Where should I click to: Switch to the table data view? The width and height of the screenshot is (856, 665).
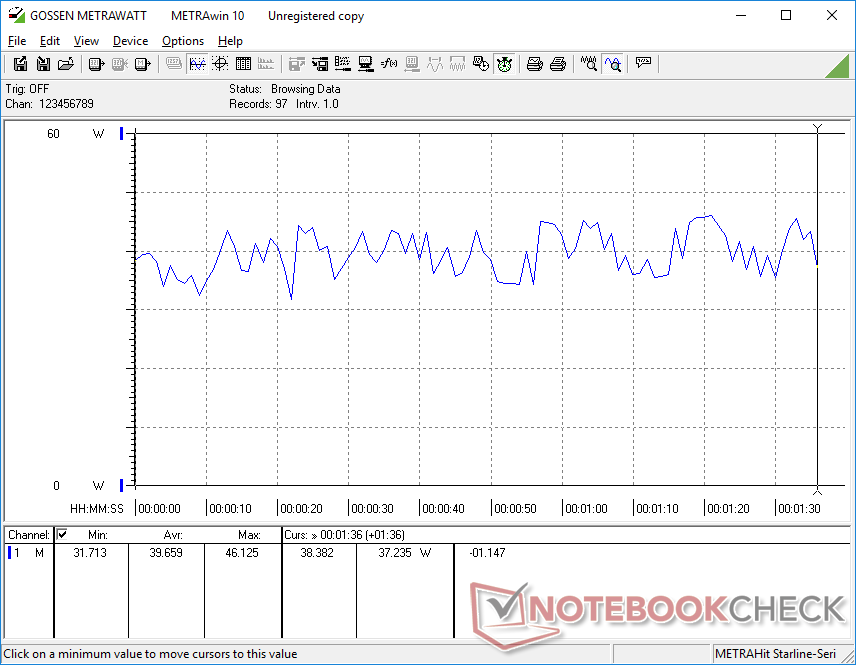[243, 64]
